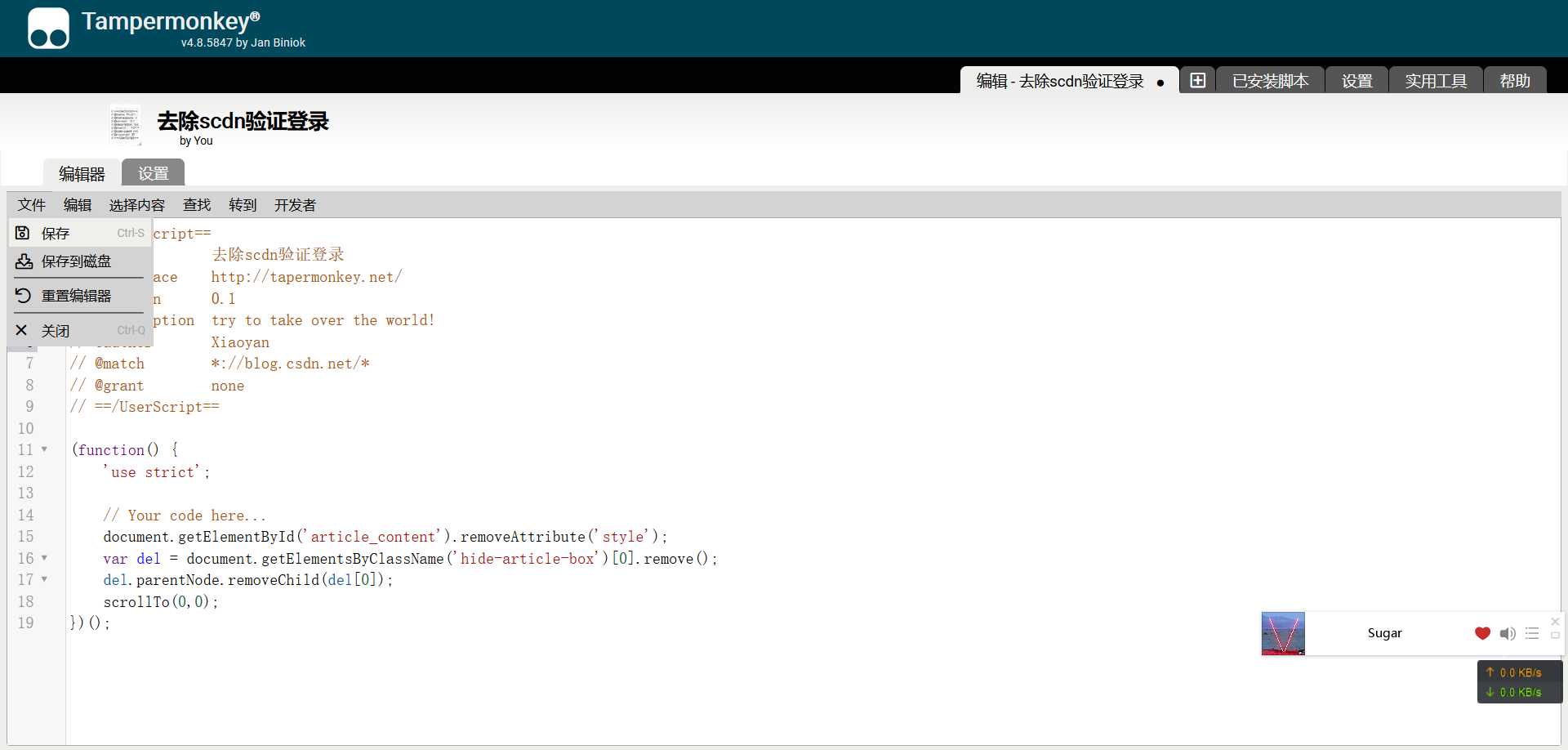
Task: Open the 已安装脚本 tab
Action: [1270, 81]
